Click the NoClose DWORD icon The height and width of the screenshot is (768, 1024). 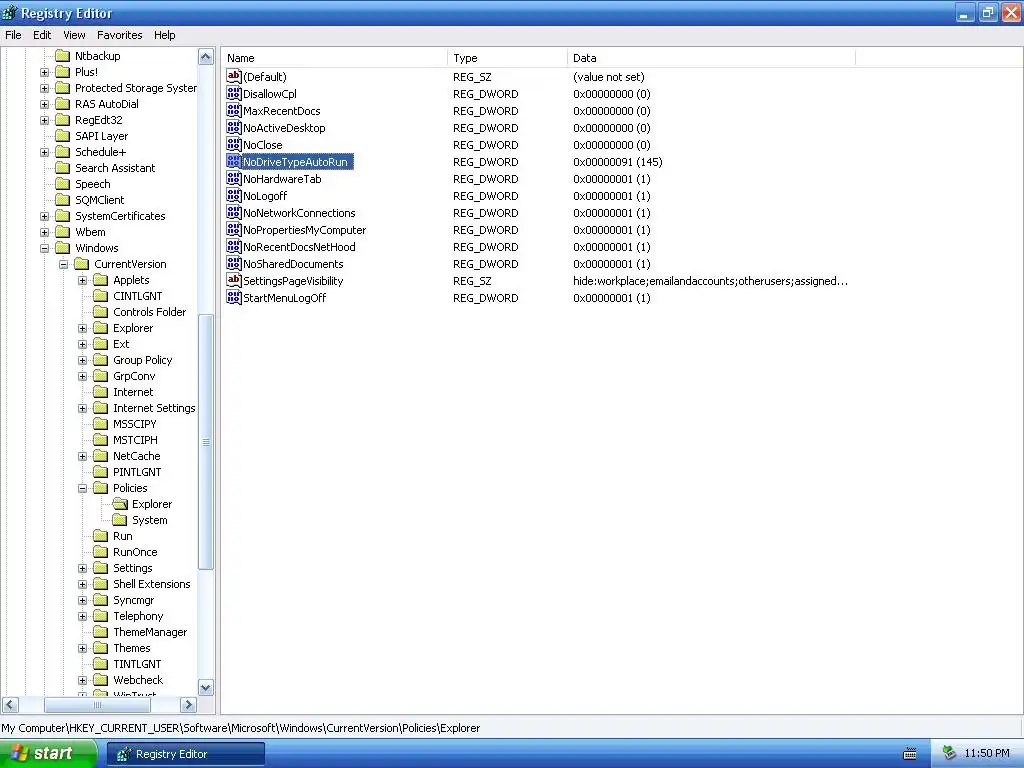point(234,144)
